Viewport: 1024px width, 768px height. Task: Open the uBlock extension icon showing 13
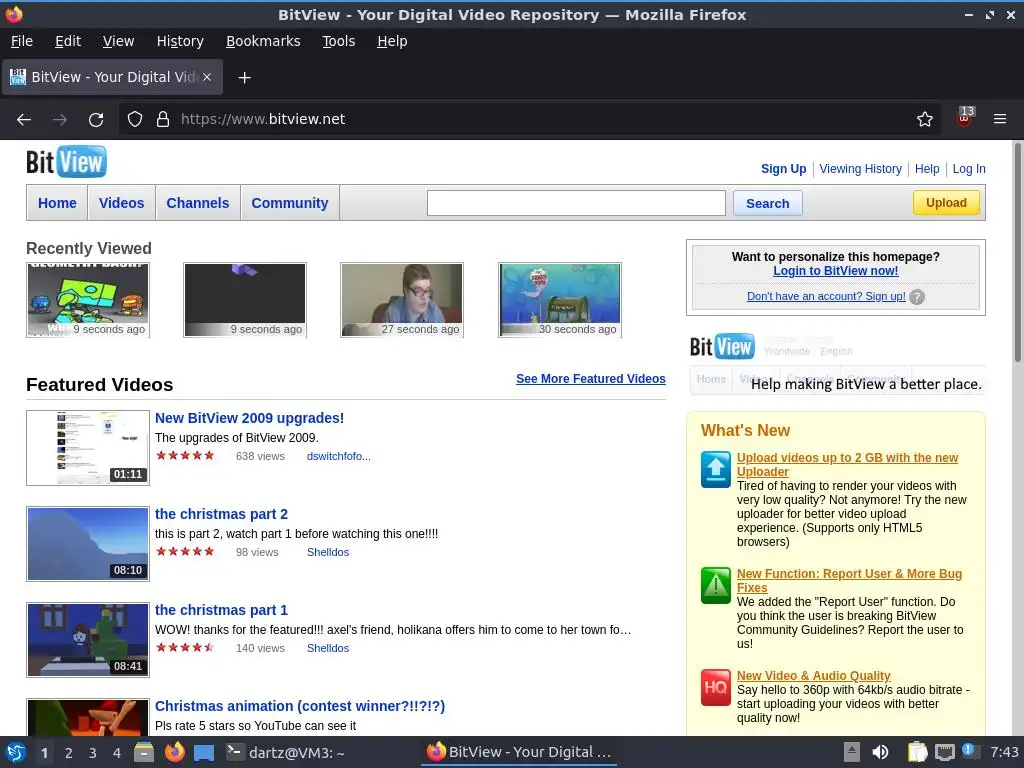965,118
